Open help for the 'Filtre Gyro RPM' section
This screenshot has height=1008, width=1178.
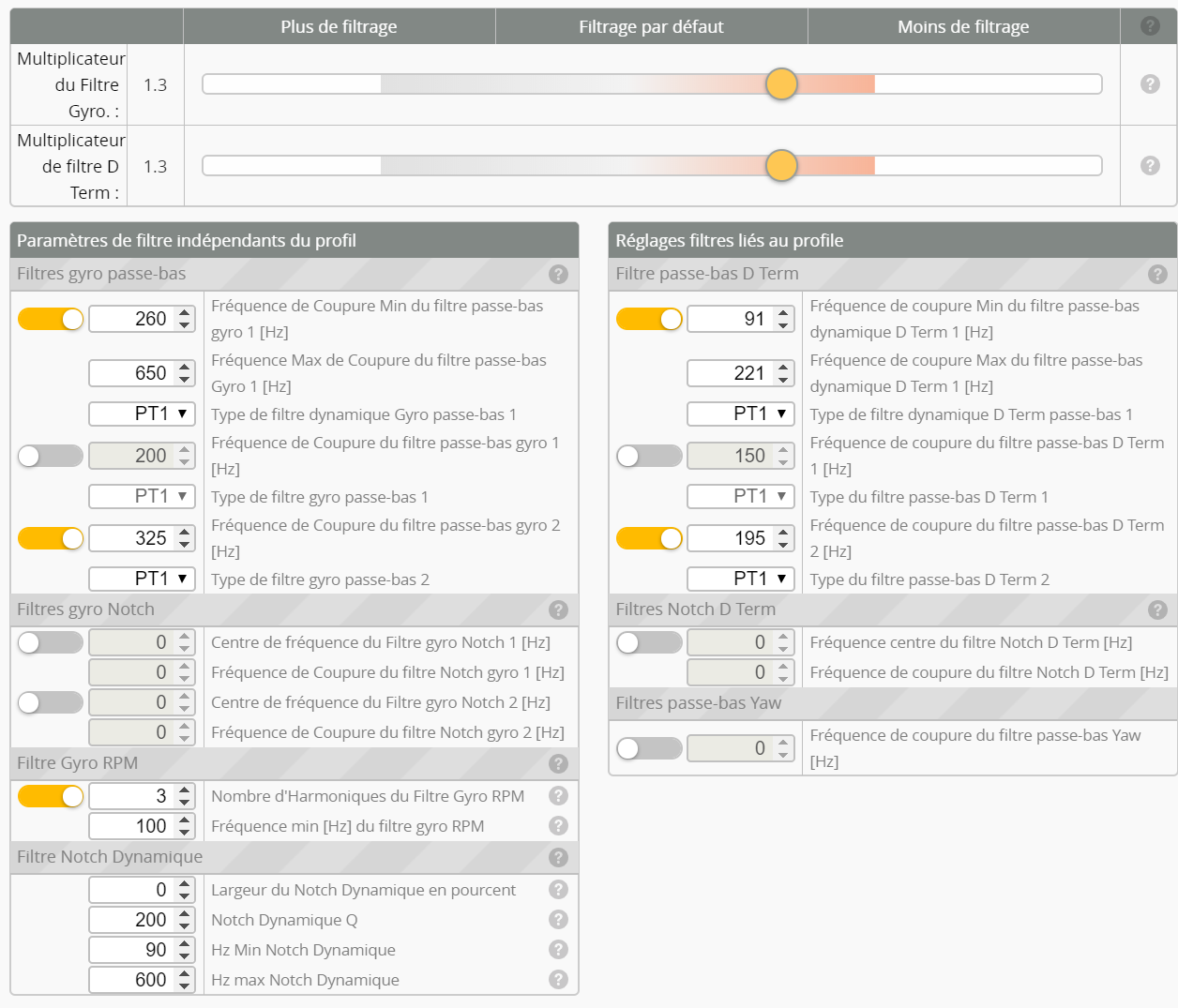click(x=558, y=763)
